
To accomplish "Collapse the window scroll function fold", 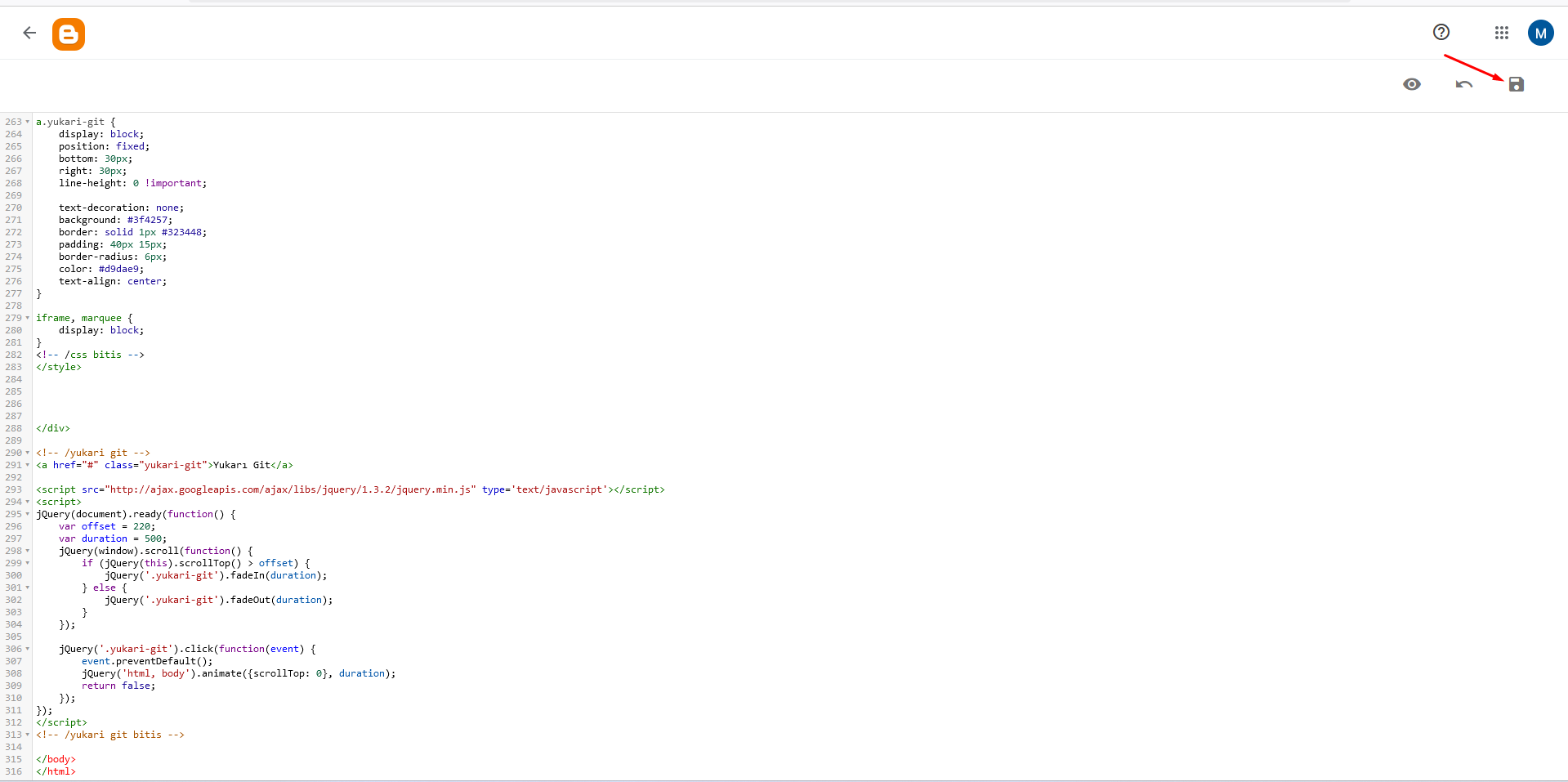I will (x=27, y=551).
